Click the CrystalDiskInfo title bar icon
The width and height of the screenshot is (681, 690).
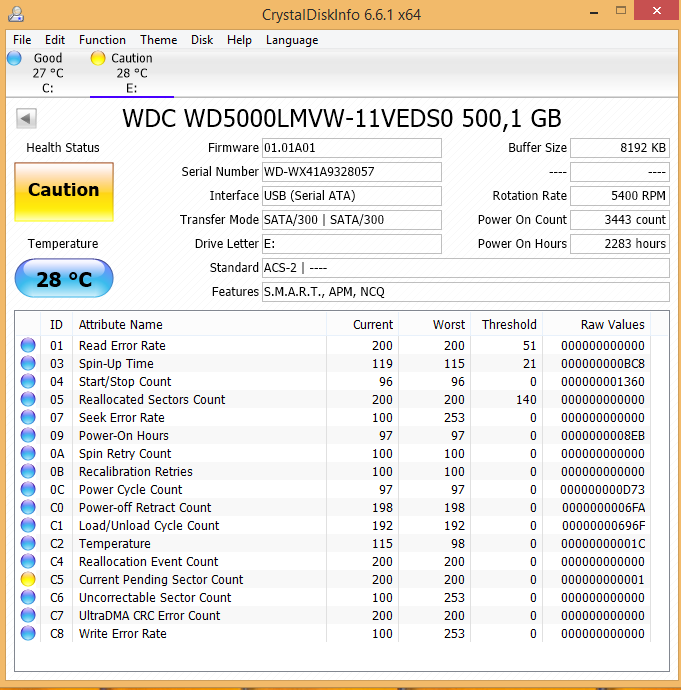(x=16, y=14)
